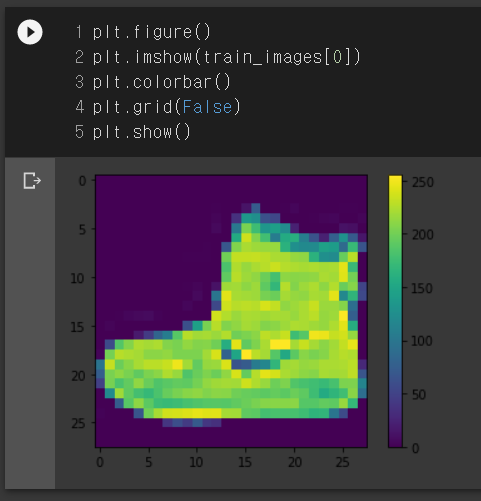
Task: Click line number 3 in code gutter
Action: tap(79, 82)
